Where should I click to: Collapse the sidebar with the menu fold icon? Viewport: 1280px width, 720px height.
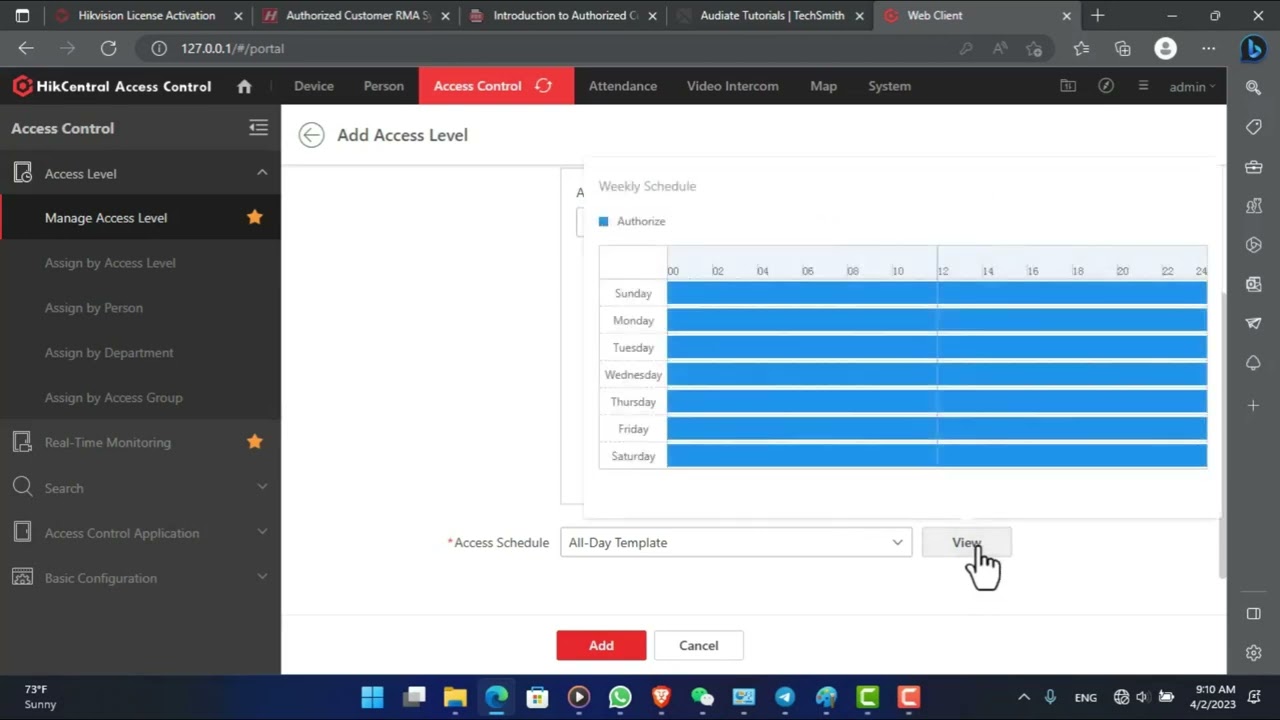coord(258,128)
